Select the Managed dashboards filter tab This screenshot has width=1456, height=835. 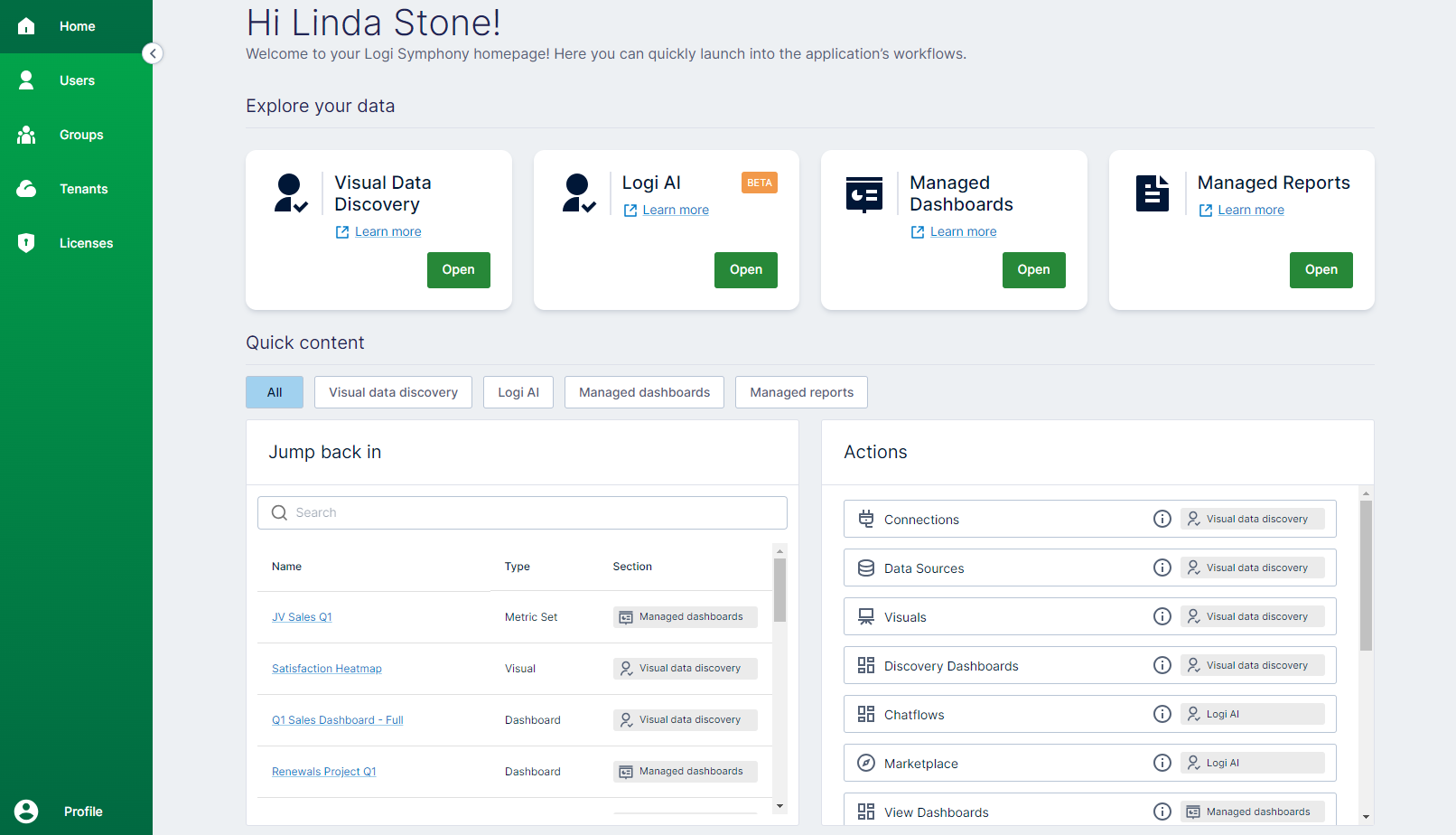644,392
